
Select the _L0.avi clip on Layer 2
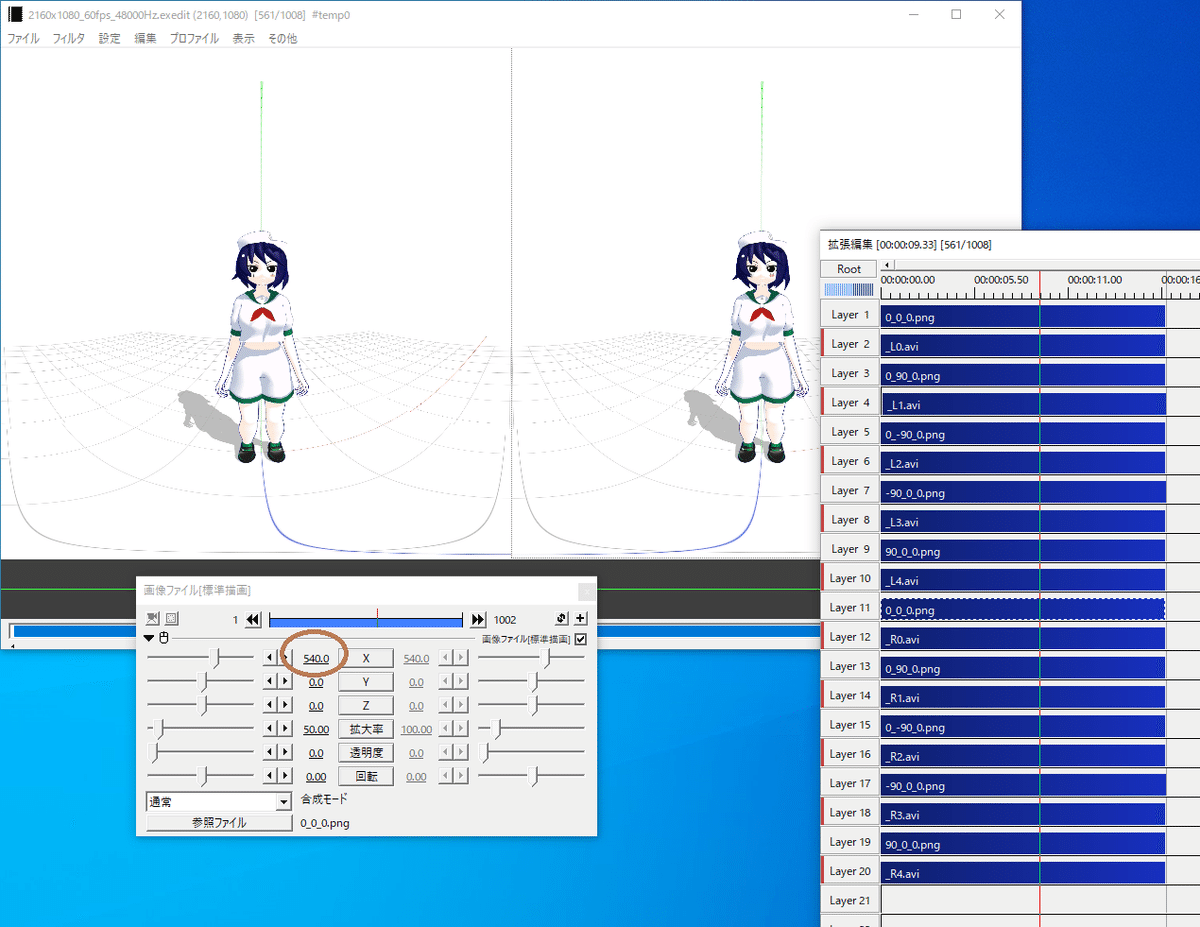[x=1023, y=345]
